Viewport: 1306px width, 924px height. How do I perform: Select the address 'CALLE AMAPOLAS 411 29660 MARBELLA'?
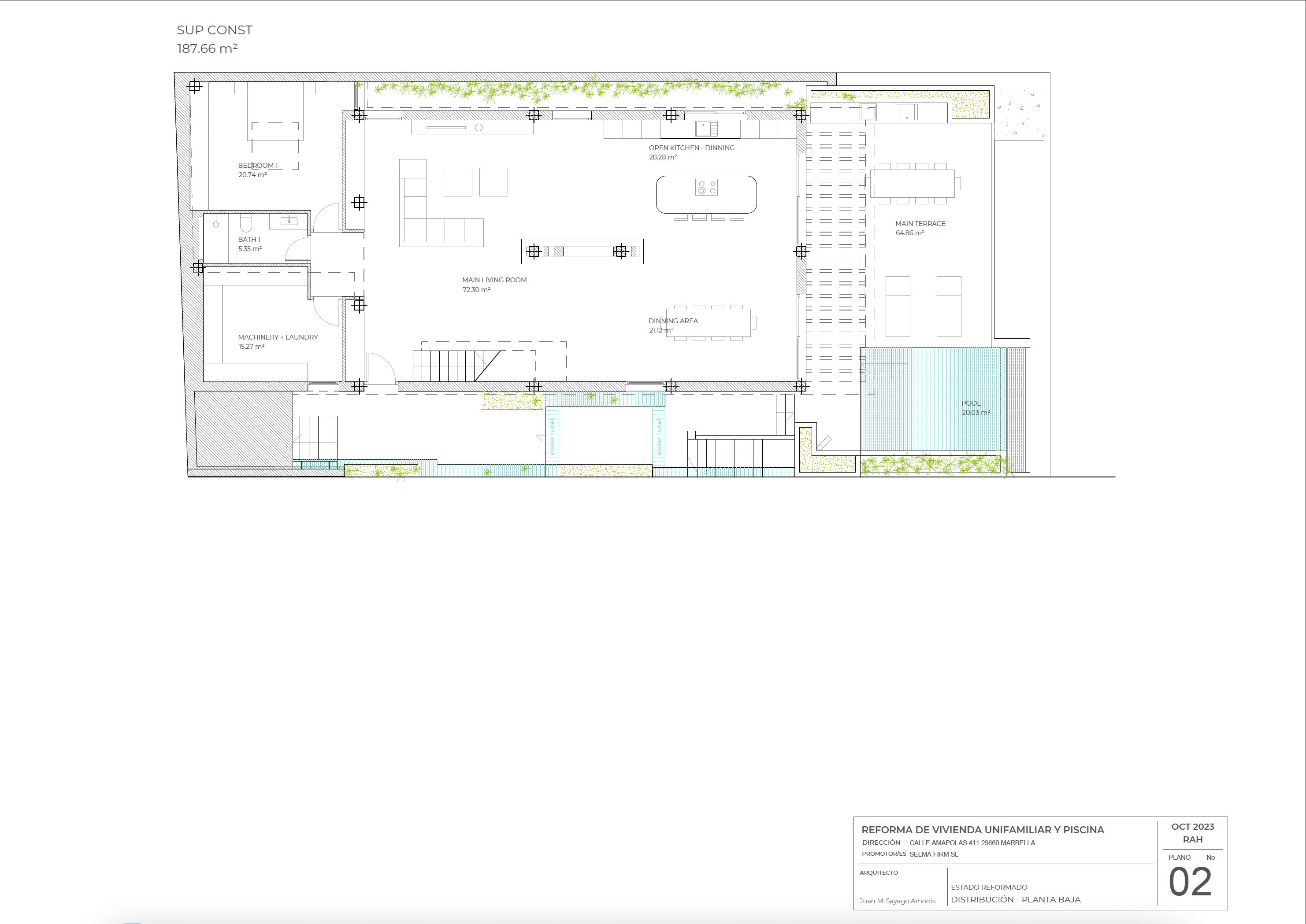click(972, 843)
